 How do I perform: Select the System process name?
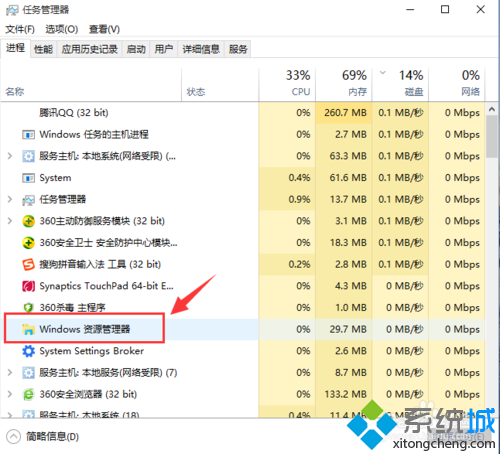tap(55, 178)
